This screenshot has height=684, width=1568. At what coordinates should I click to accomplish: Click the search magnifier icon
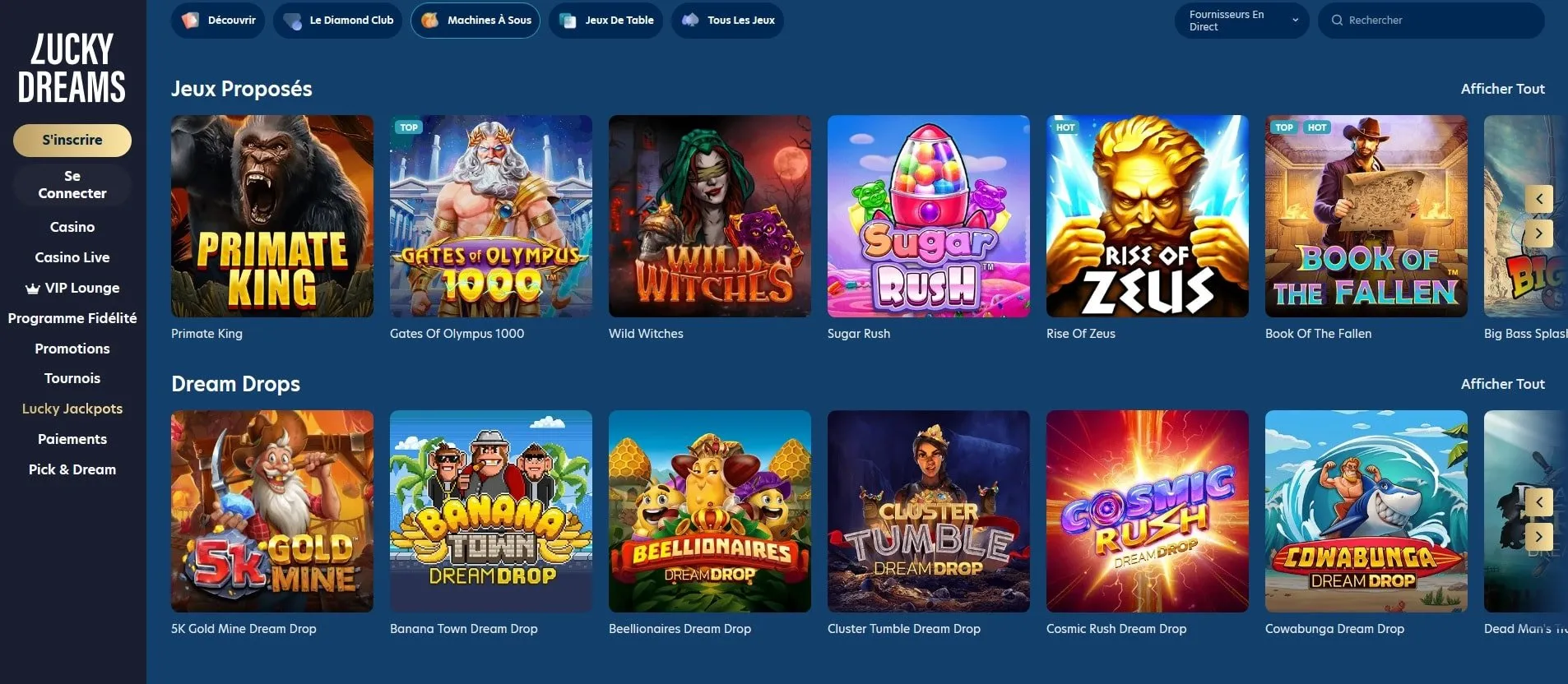click(1337, 20)
